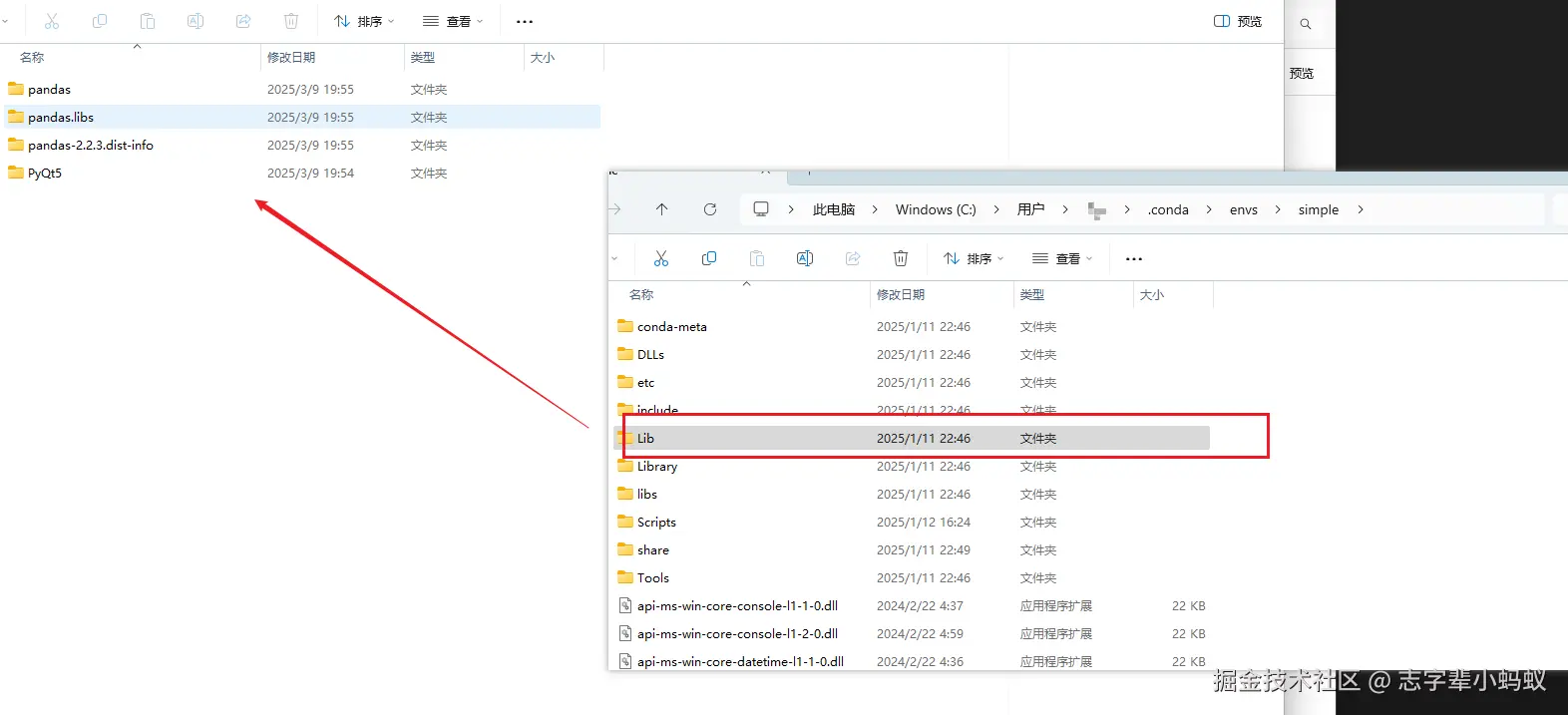Click Copy icon in back Explorer toolbar
Viewport: 1568px width, 715px height.
coord(100,21)
